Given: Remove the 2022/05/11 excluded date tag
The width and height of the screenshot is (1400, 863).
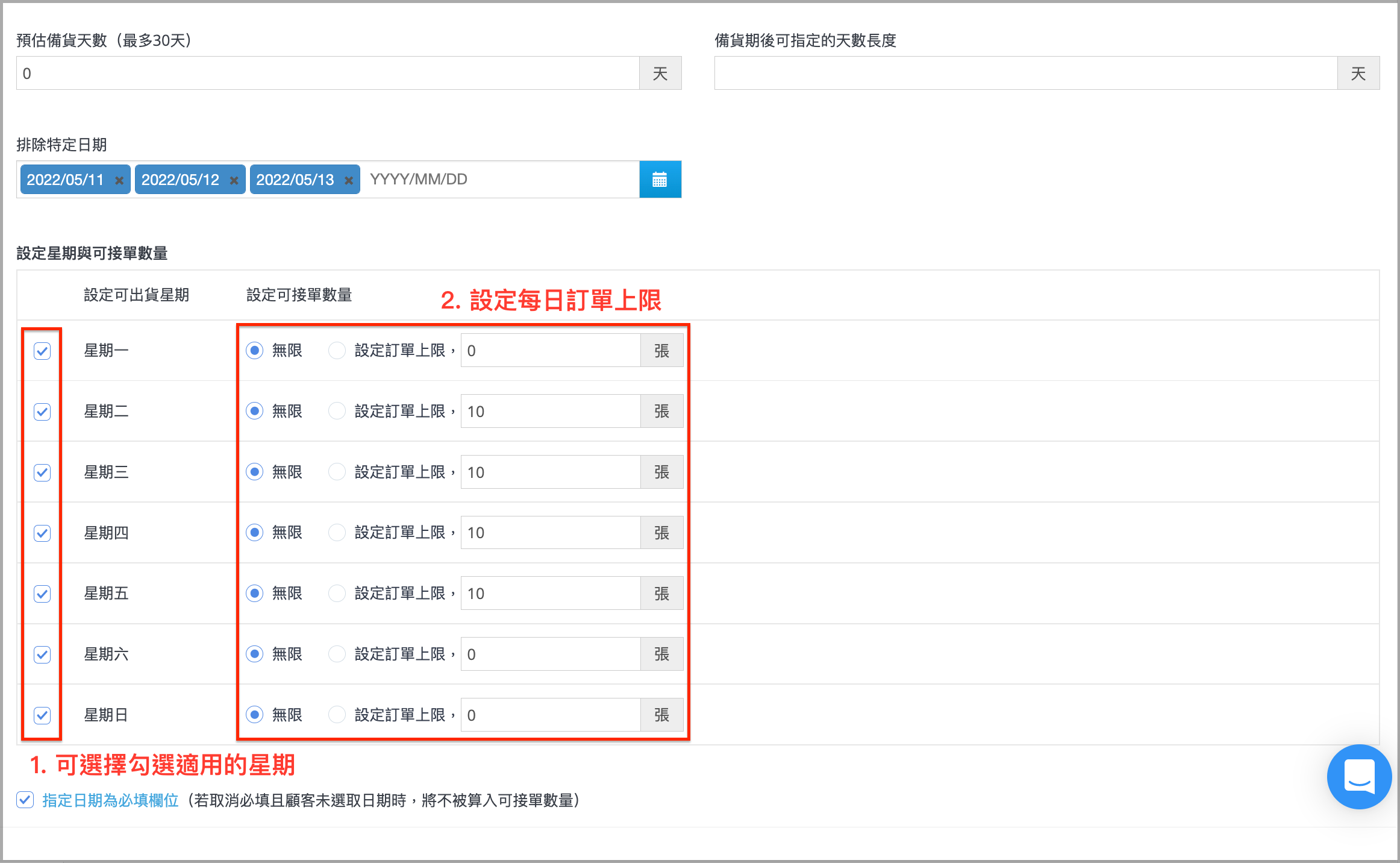Looking at the screenshot, I should pos(119,180).
